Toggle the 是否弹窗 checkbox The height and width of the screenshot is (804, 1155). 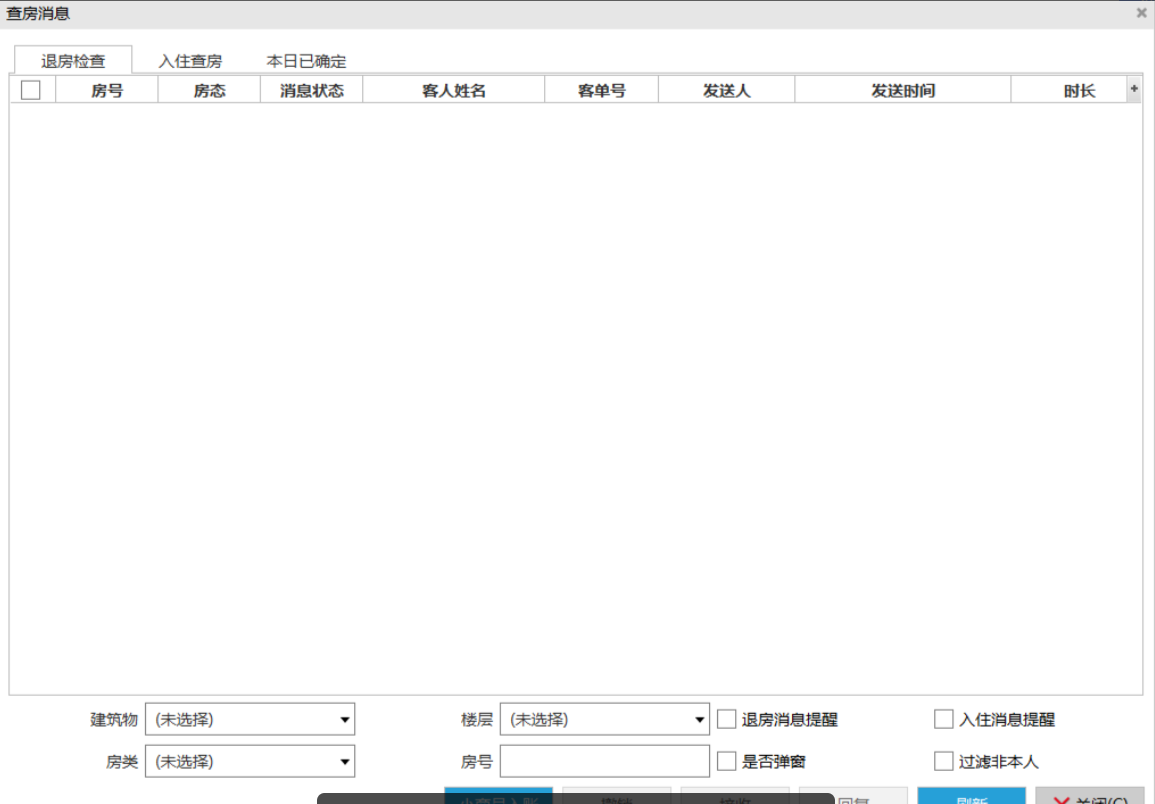[727, 761]
